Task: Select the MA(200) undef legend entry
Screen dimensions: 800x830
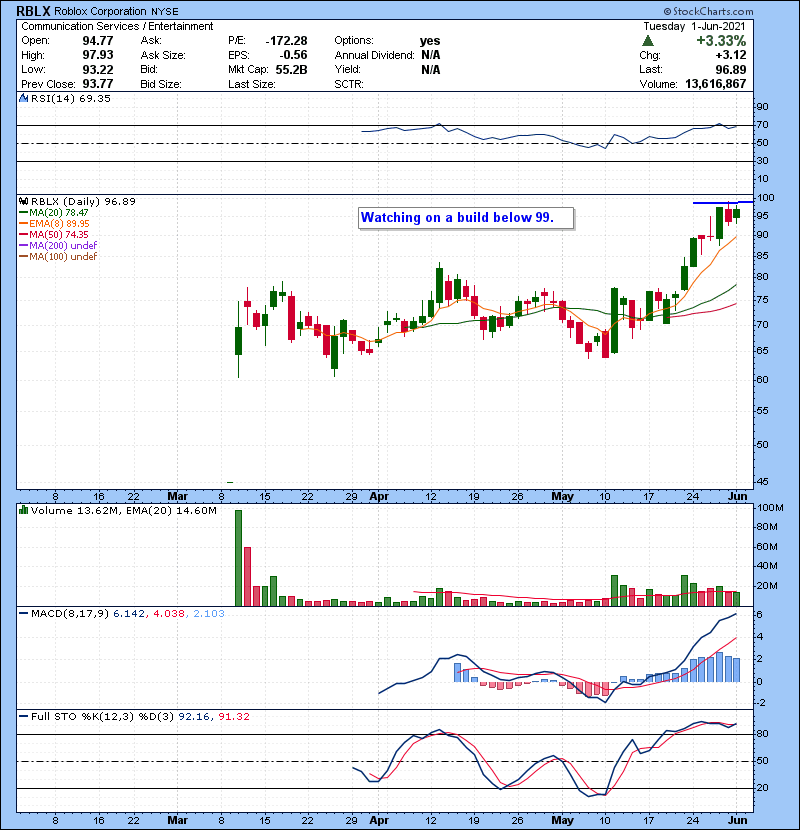Action: tap(58, 246)
